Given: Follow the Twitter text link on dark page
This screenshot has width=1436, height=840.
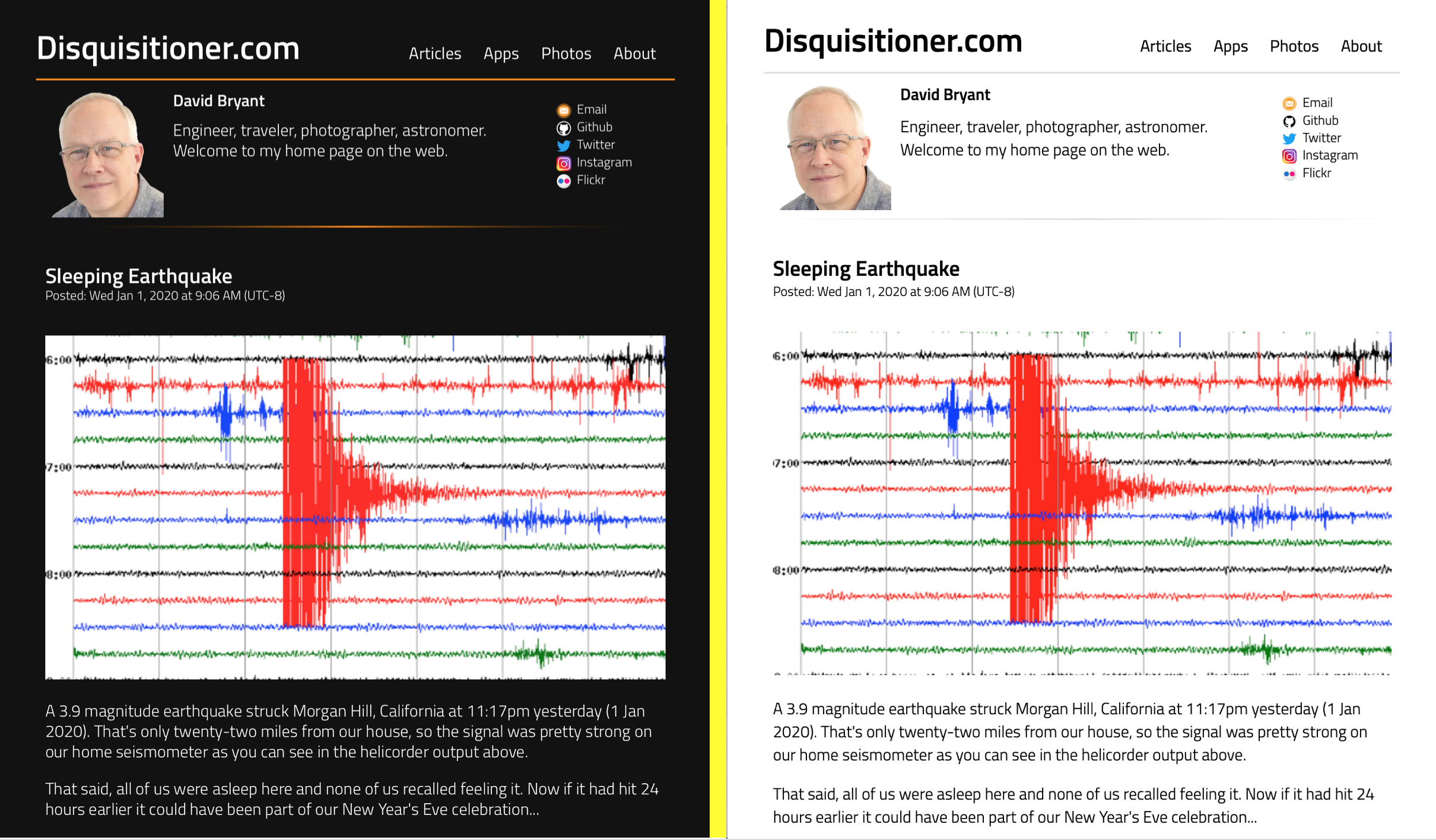Looking at the screenshot, I should [x=596, y=145].
